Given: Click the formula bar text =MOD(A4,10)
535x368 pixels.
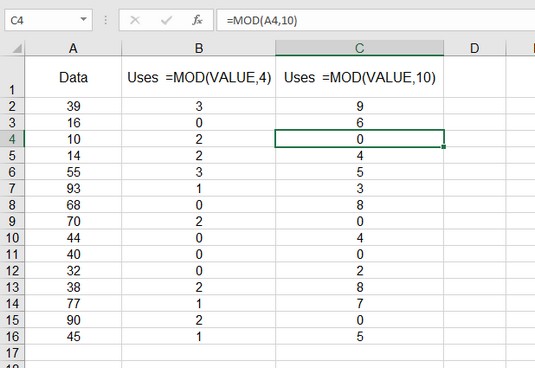Looking at the screenshot, I should [262, 20].
